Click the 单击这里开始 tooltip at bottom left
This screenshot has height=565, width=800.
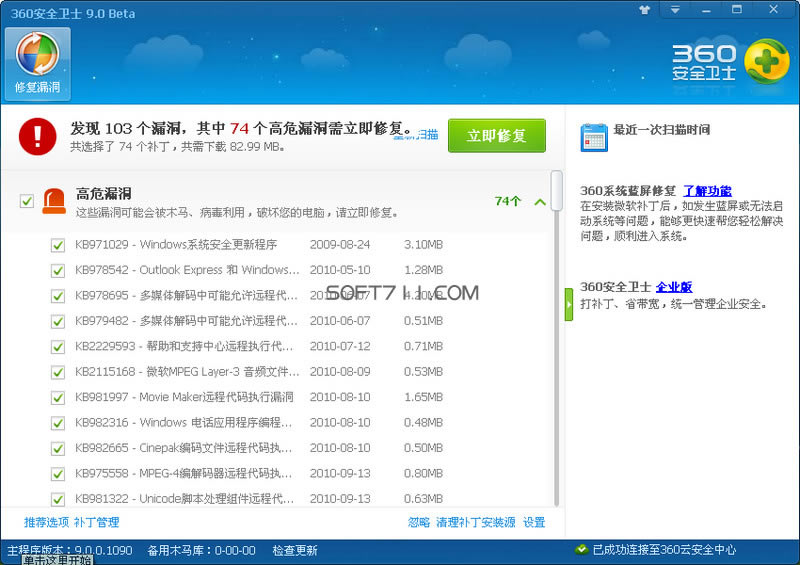58,560
